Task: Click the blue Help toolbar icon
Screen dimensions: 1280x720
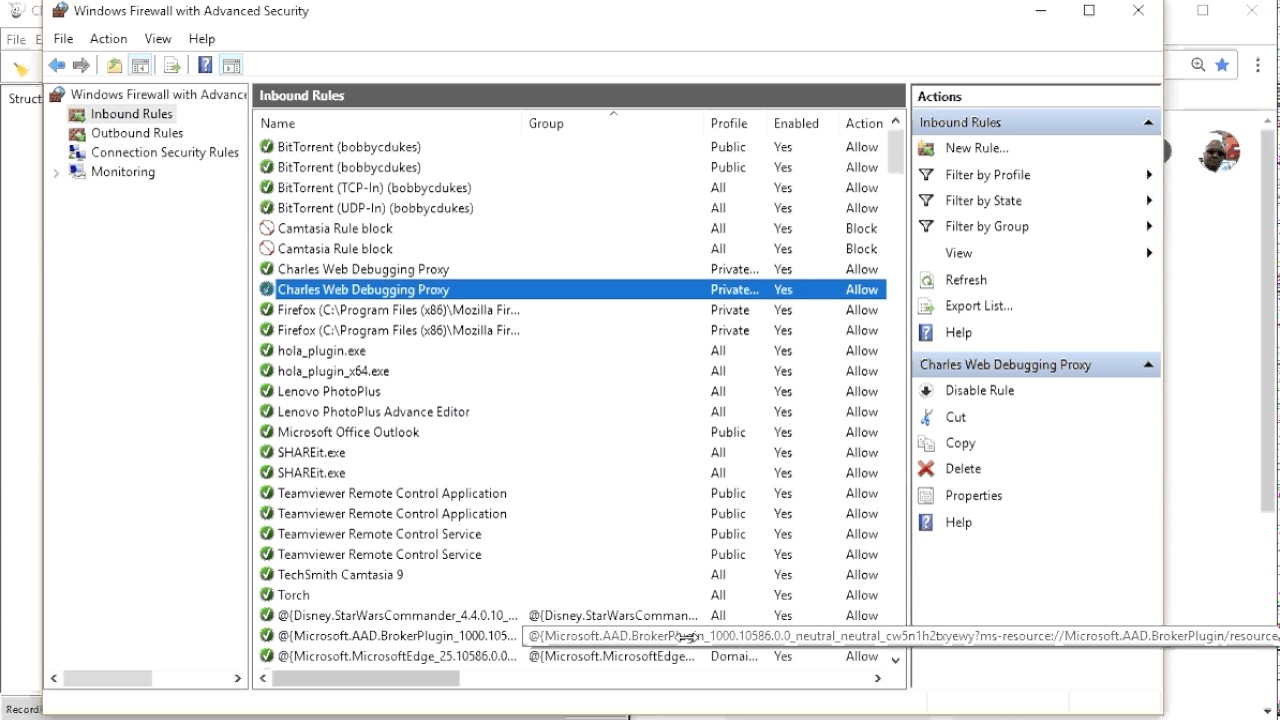Action: (205, 66)
